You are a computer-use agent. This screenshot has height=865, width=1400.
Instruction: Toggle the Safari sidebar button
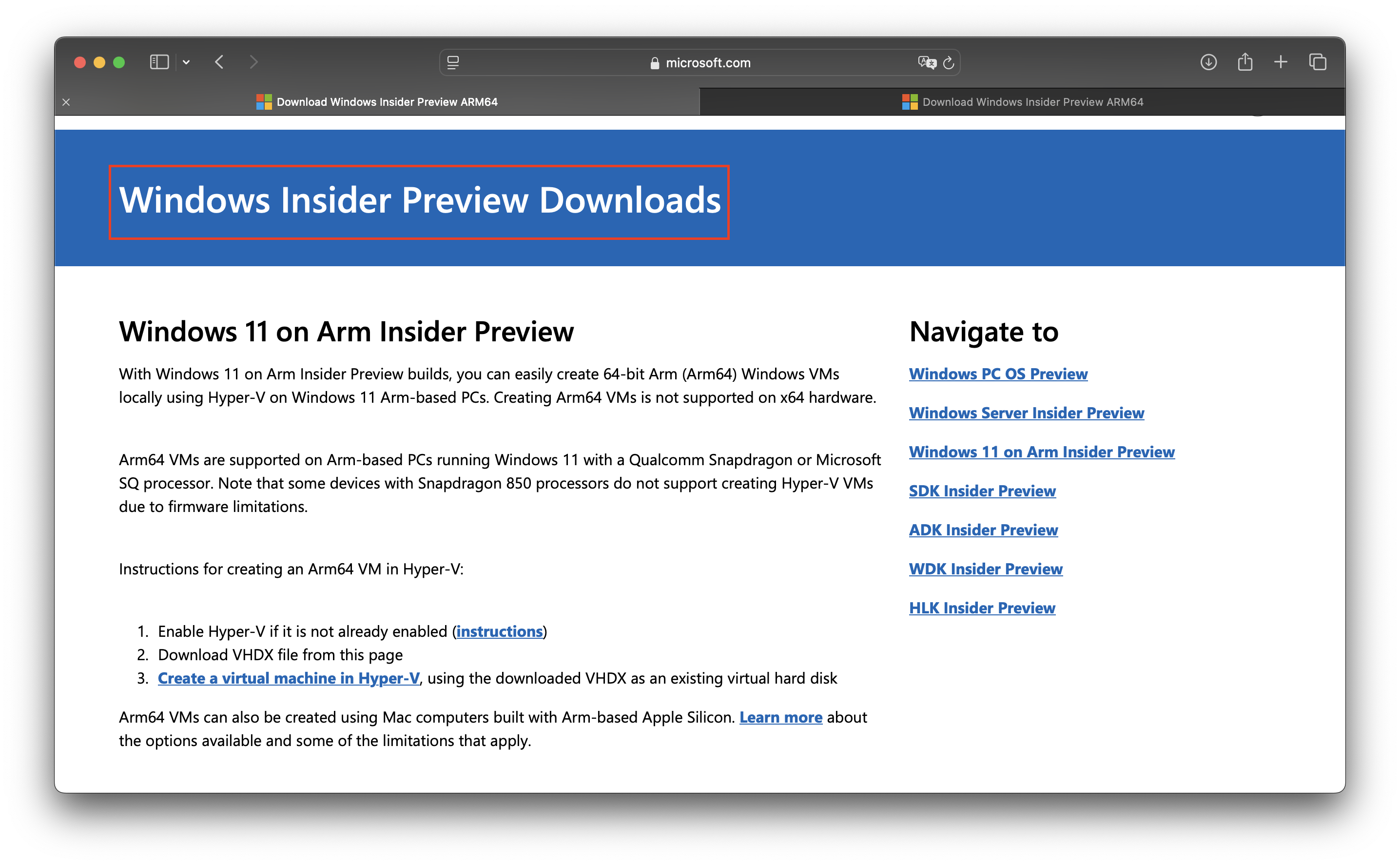(159, 62)
